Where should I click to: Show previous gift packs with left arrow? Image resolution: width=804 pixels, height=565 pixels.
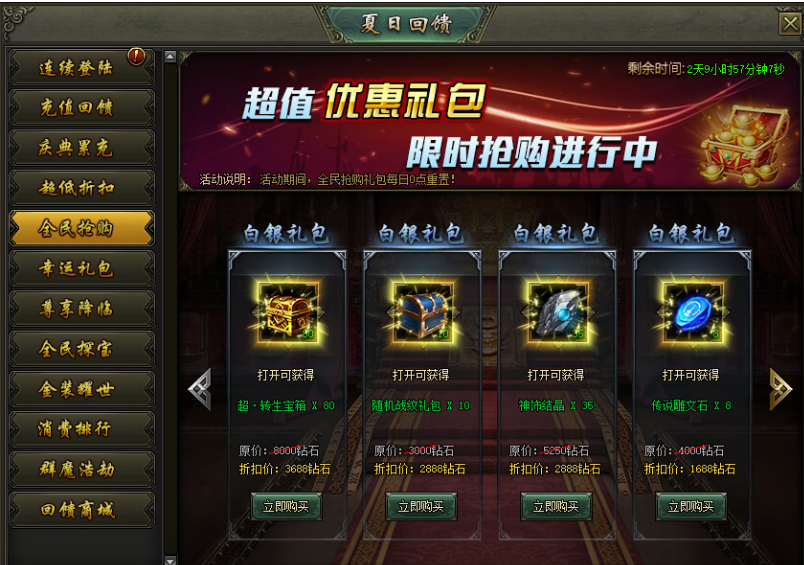tap(200, 389)
